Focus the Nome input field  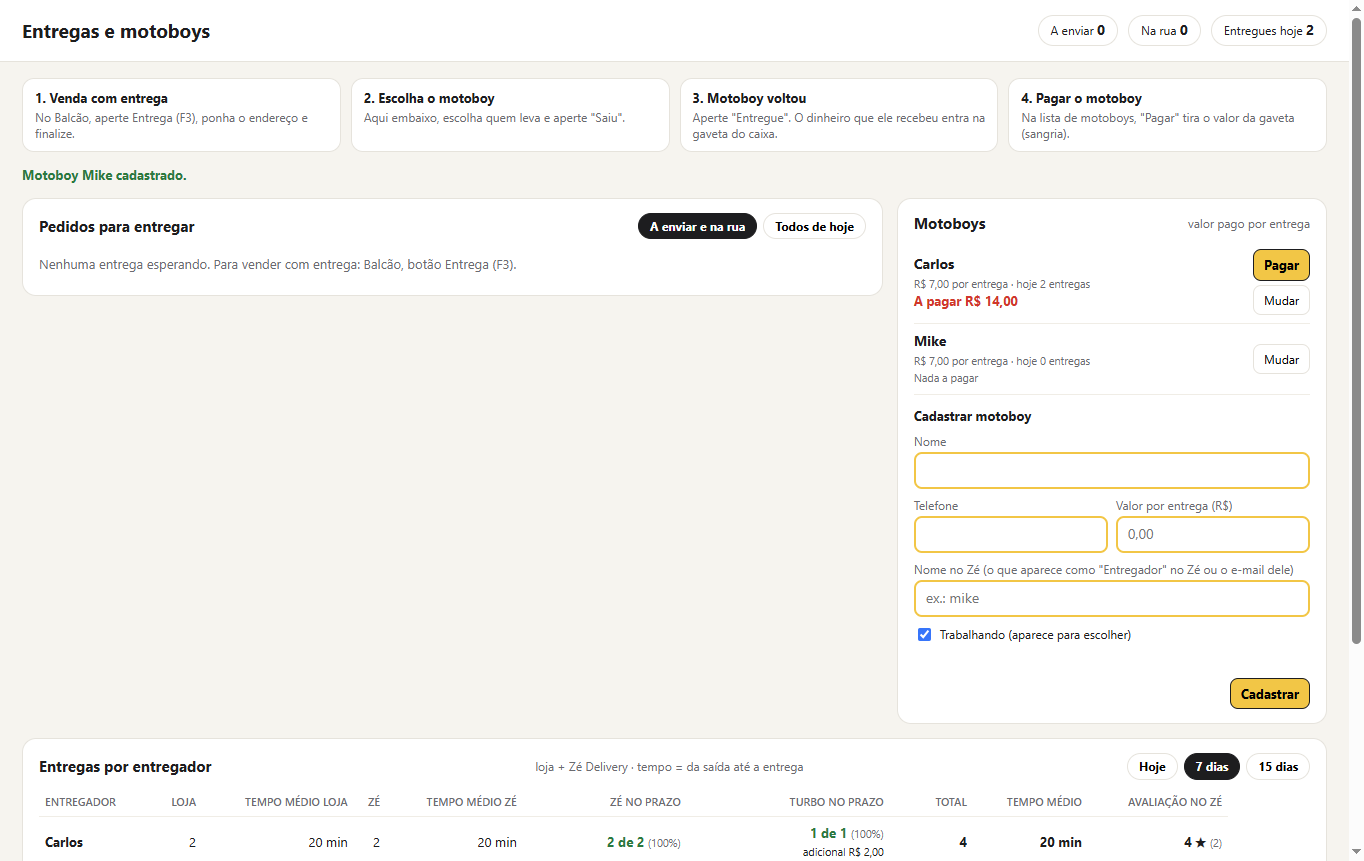coord(1111,470)
